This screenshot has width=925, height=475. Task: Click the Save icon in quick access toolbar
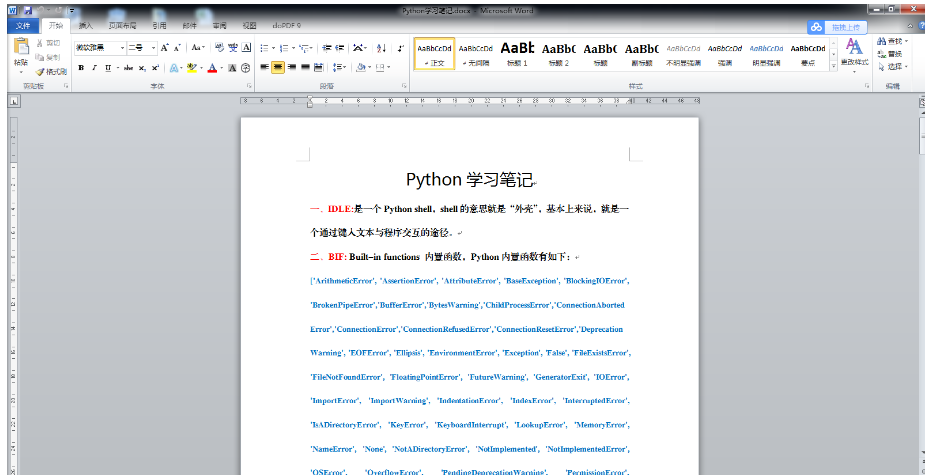pos(28,11)
